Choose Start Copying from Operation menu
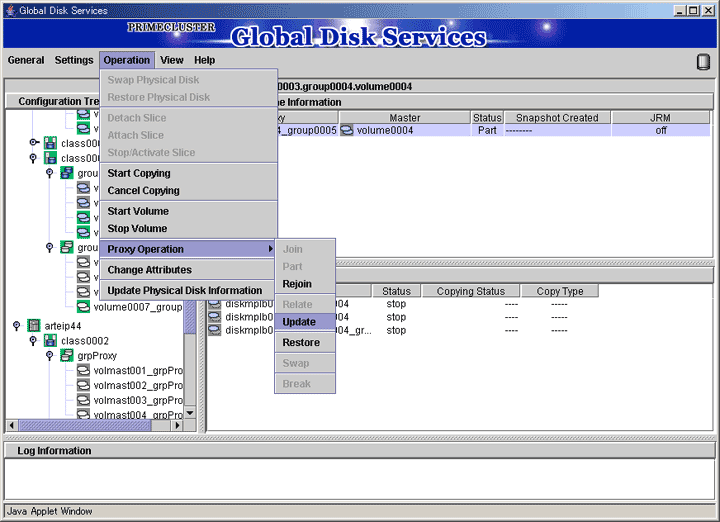The width and height of the screenshot is (720, 522). click(189, 173)
